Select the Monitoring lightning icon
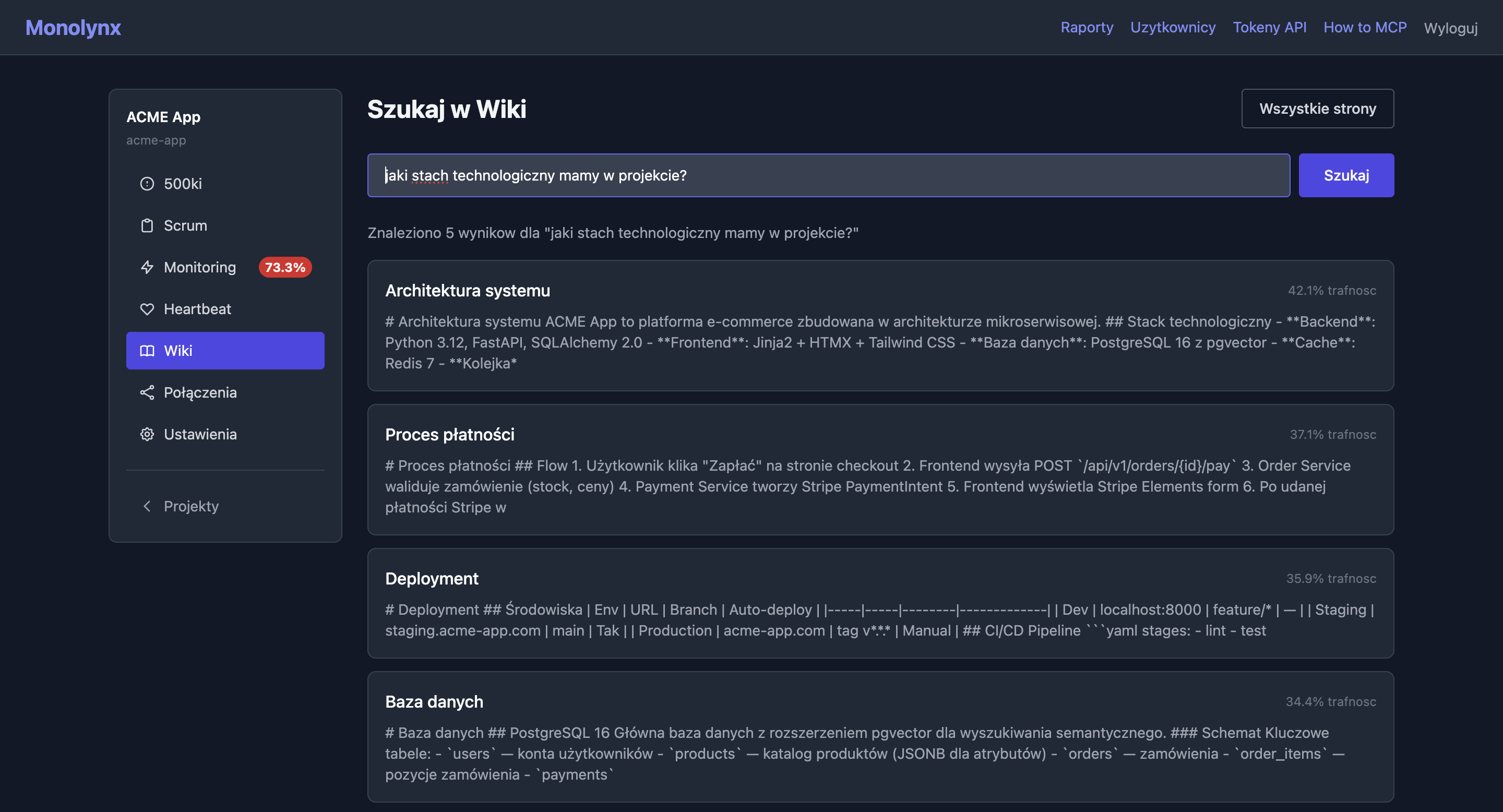 pos(148,267)
